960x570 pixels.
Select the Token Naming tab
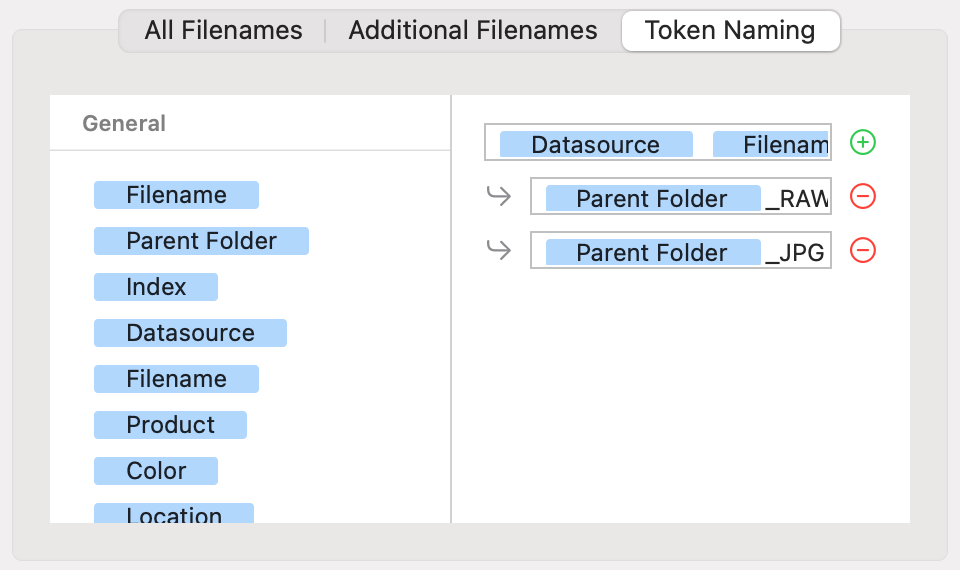(730, 31)
